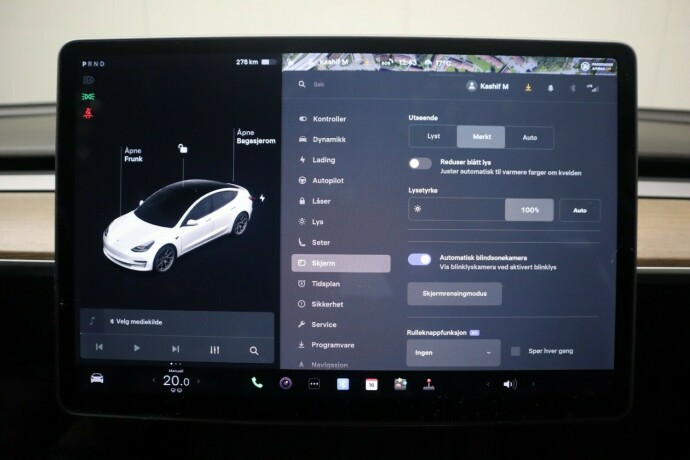Play media in the player

(137, 348)
